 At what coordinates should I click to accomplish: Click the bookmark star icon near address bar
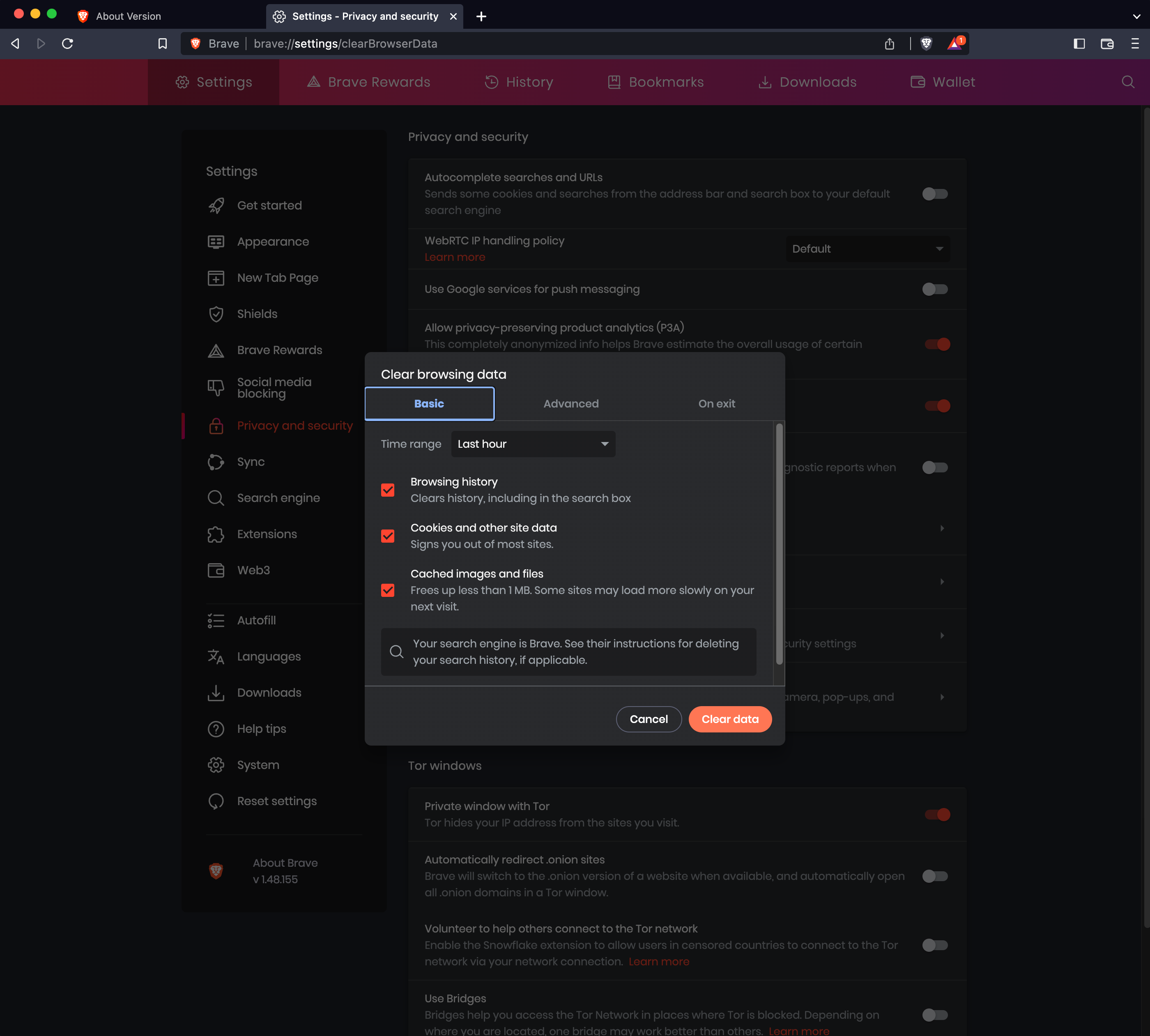(163, 43)
